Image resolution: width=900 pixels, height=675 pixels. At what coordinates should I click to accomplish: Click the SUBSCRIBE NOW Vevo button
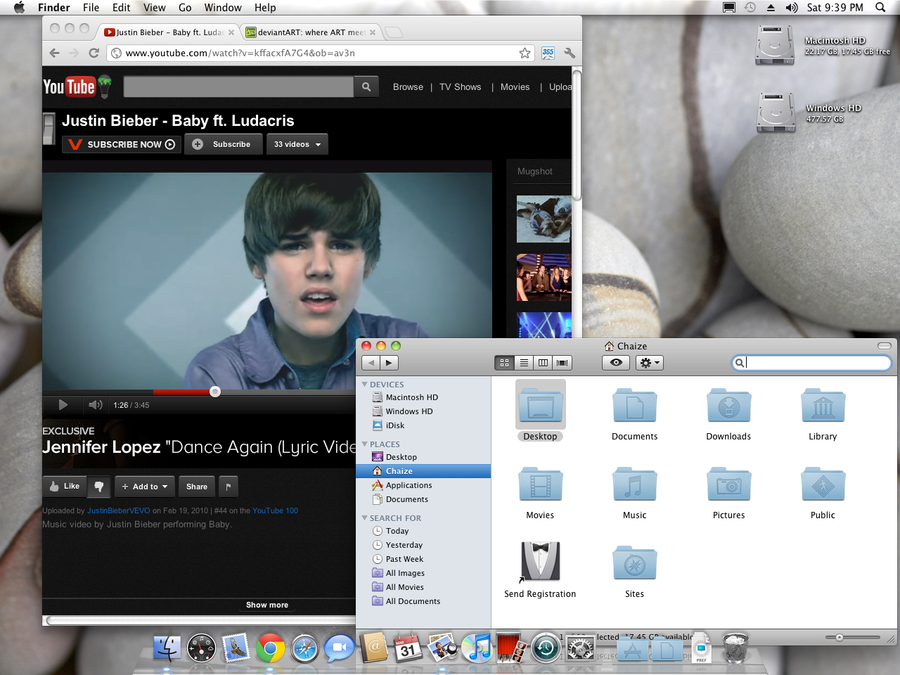tap(122, 144)
